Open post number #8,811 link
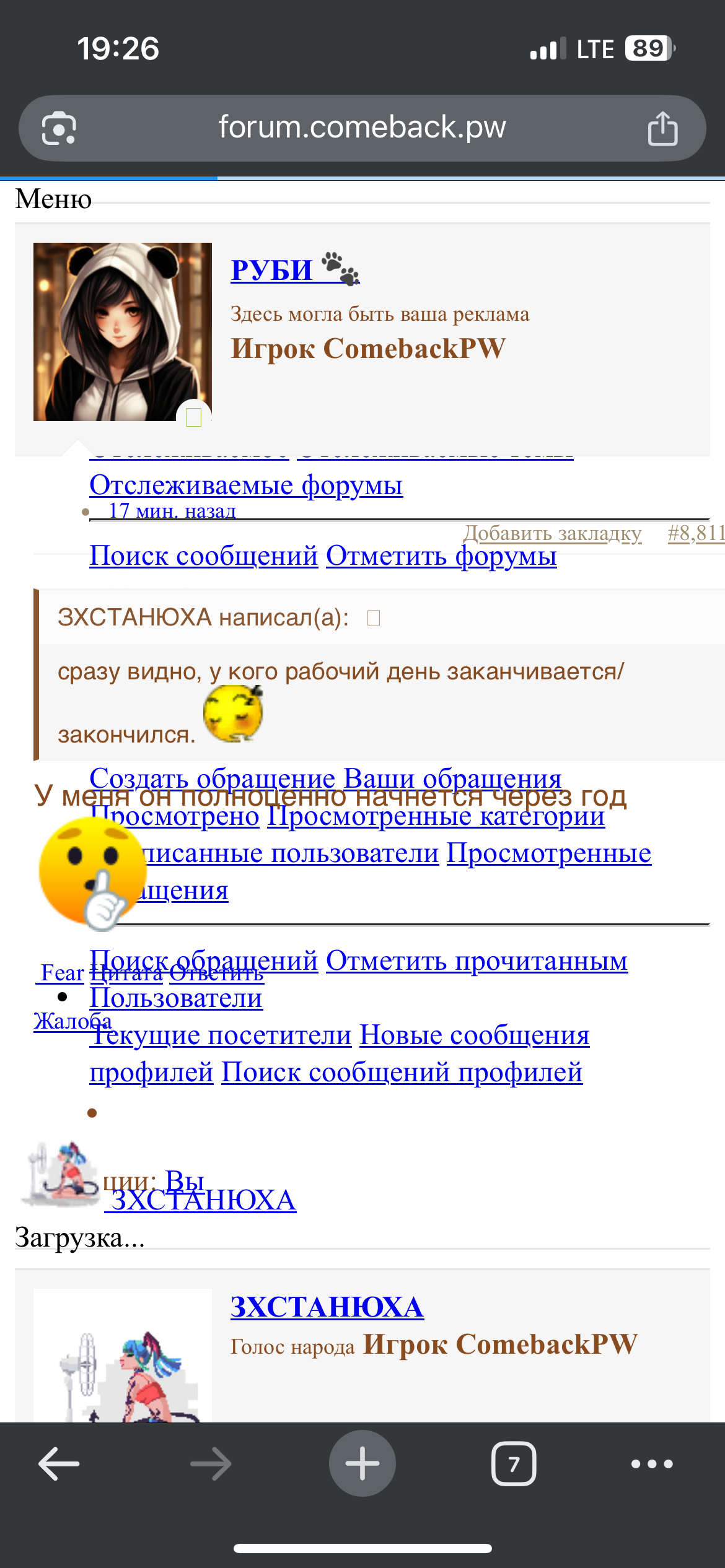 coord(695,533)
